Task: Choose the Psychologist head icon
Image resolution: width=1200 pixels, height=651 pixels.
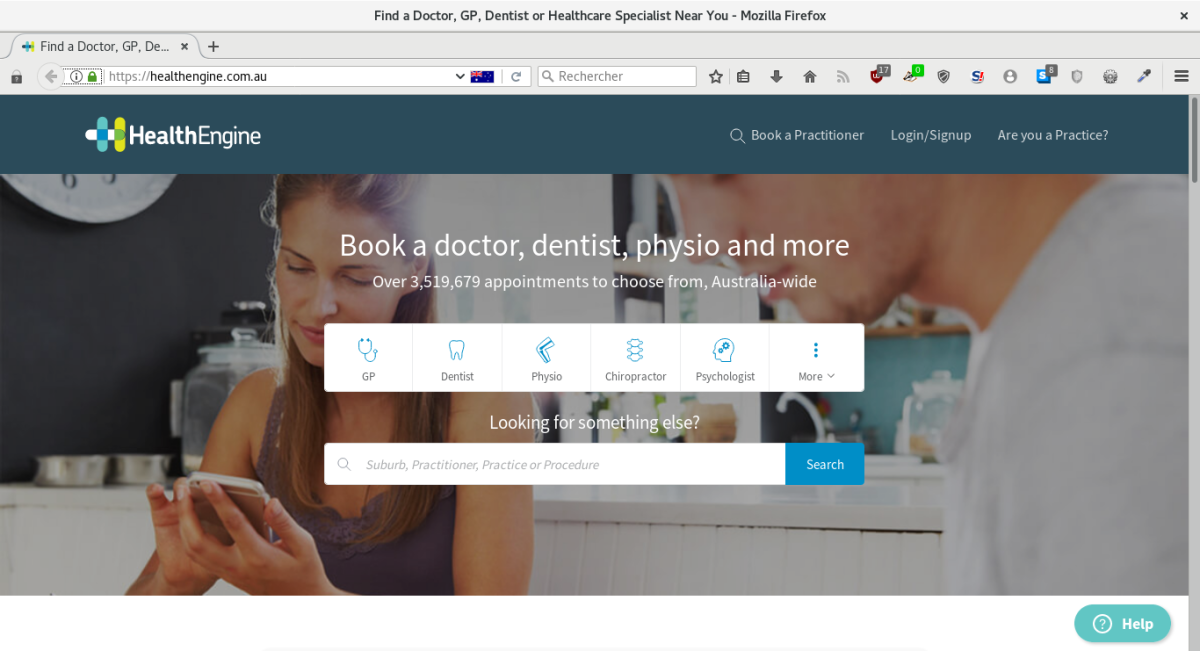Action: click(x=724, y=350)
